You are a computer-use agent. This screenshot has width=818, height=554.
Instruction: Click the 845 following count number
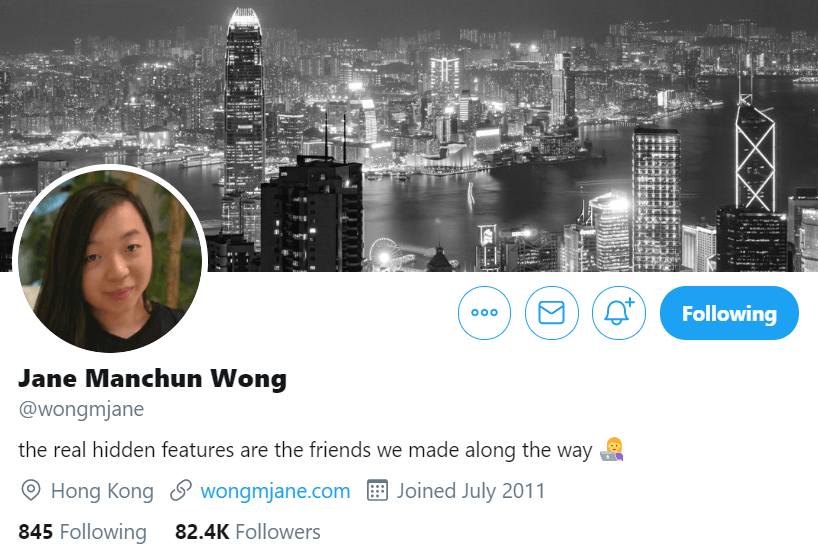click(x=35, y=532)
